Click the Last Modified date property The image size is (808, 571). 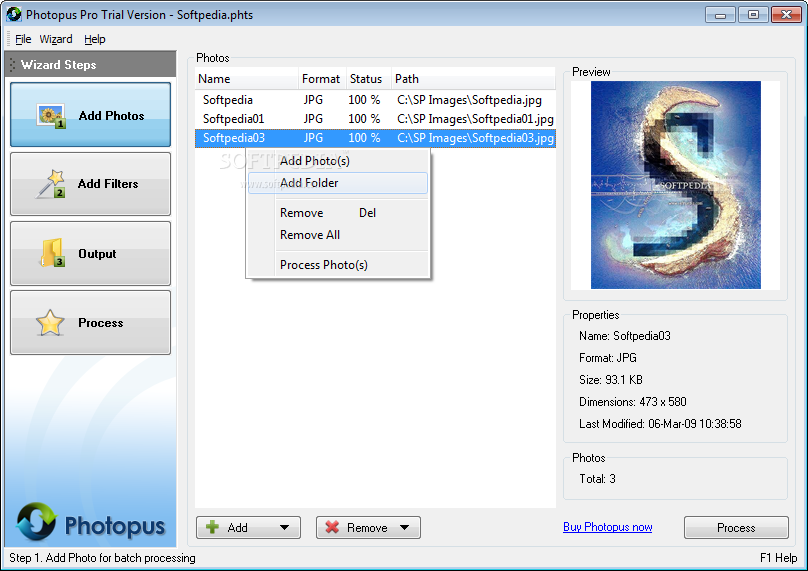coord(660,424)
